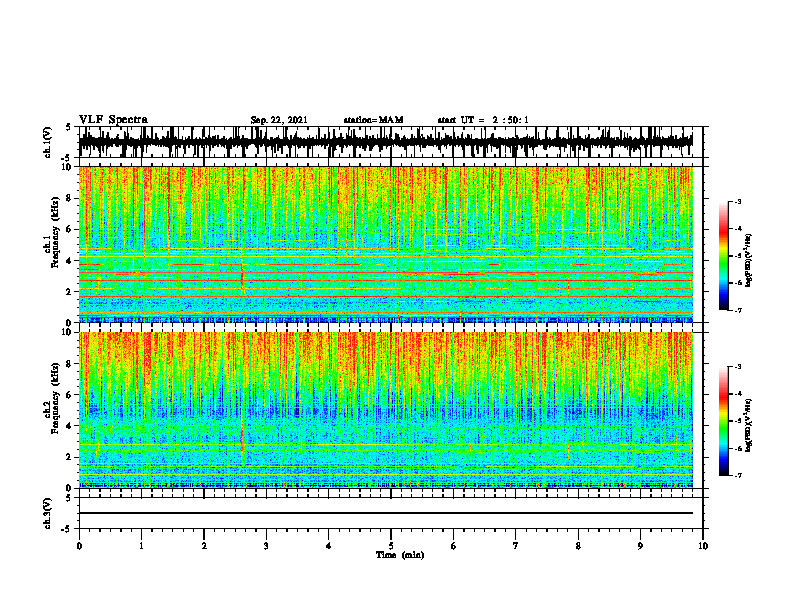The width and height of the screenshot is (792, 612).
Task: Click the -4 tick label on ch.2 colorbar
Action: pyautogui.click(x=738, y=394)
